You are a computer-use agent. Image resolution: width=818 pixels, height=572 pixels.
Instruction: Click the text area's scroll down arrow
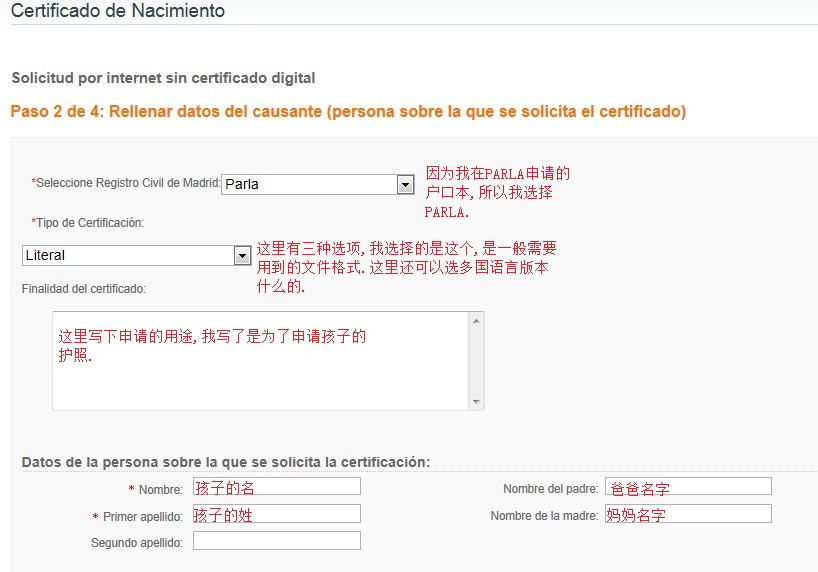point(477,402)
